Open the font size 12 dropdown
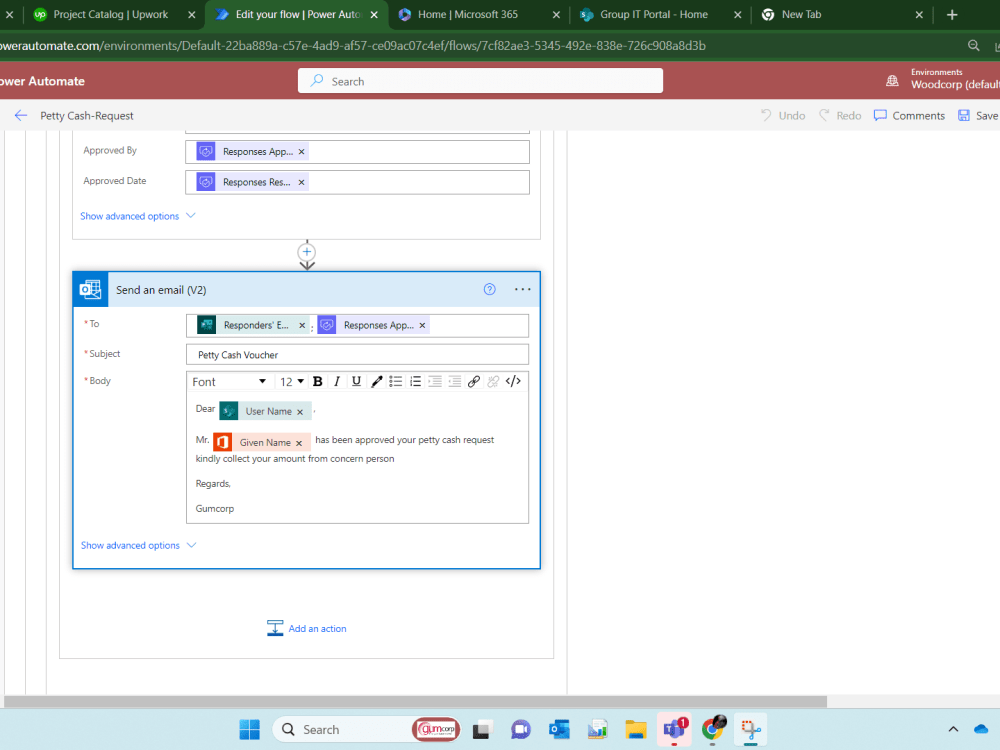 [291, 381]
